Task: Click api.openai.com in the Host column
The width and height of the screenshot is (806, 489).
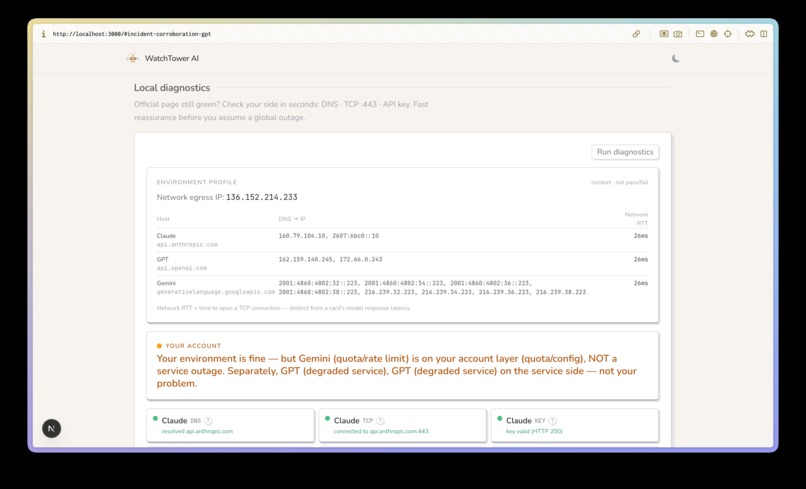Action: click(x=182, y=268)
